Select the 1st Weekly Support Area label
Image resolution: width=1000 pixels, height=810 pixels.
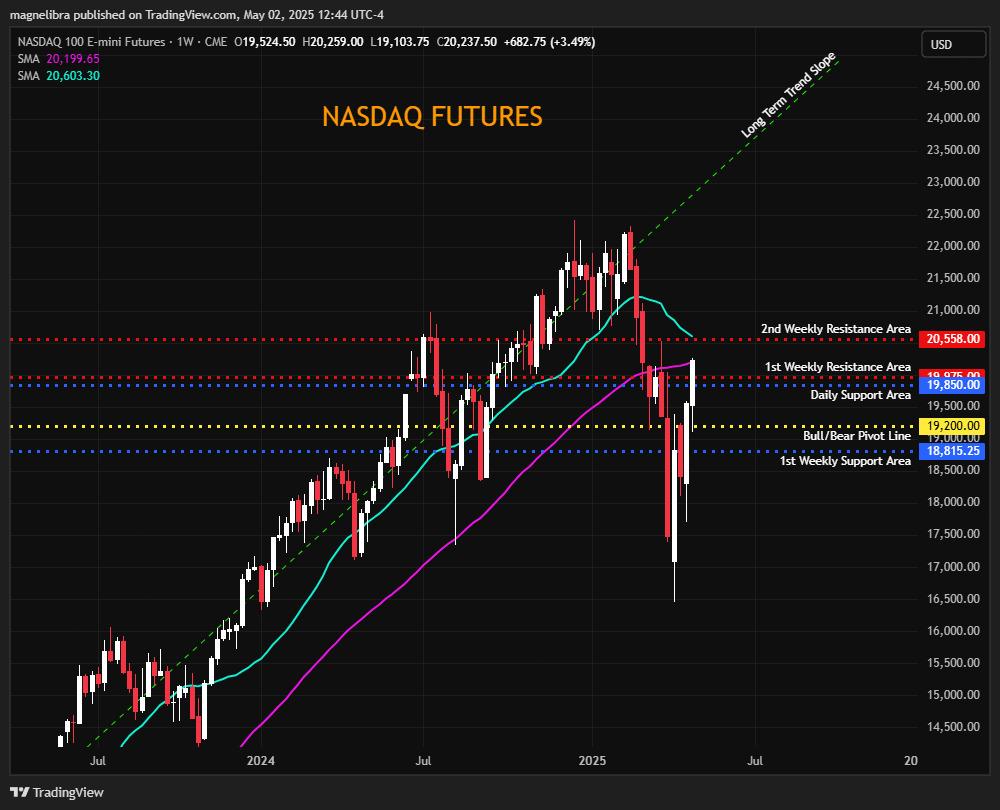(845, 460)
